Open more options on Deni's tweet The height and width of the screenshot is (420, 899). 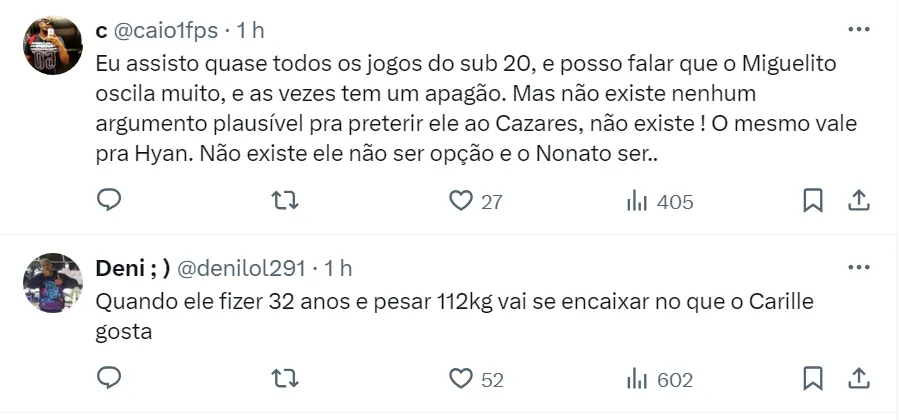coord(858,268)
